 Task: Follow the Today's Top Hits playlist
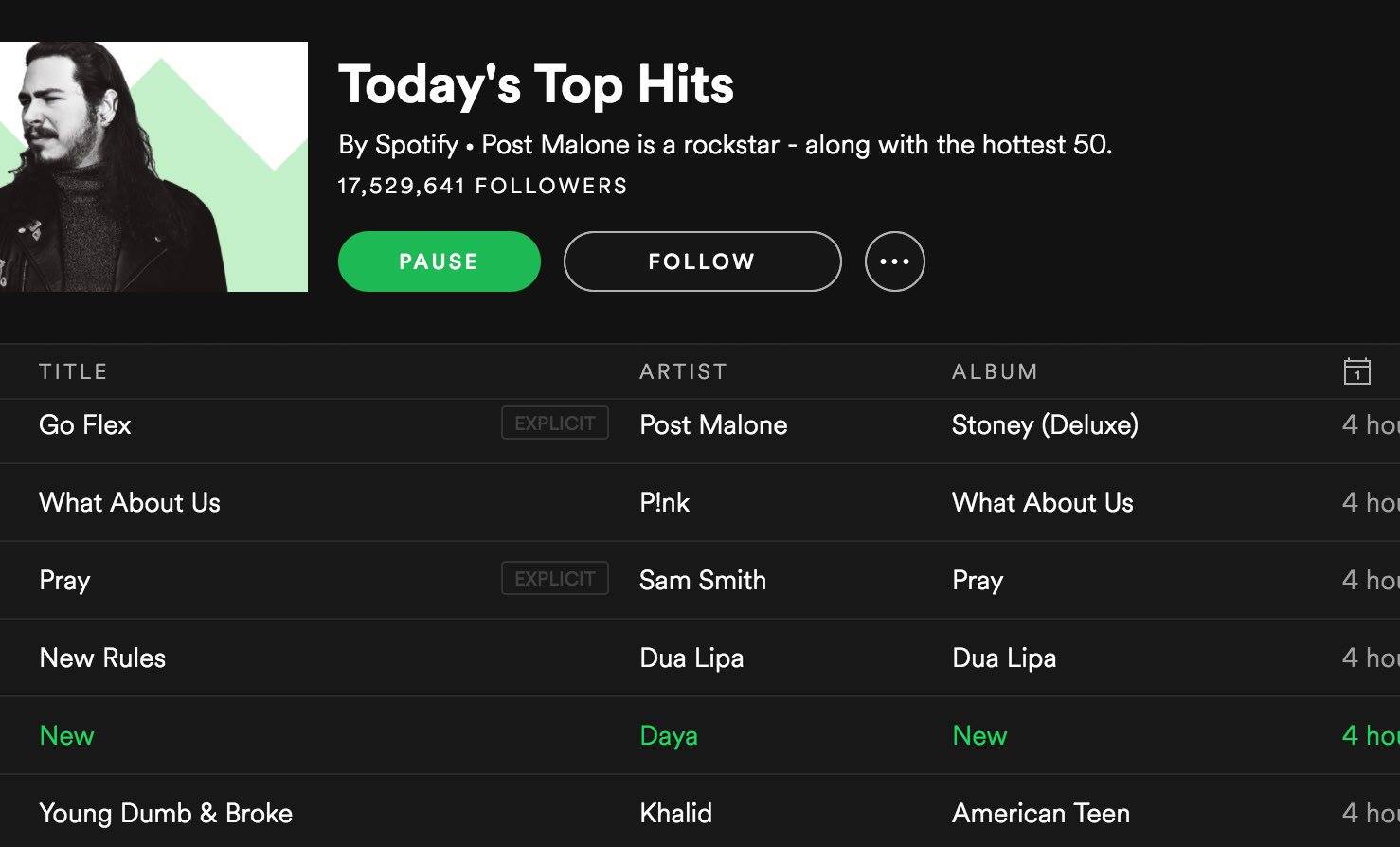coord(702,261)
